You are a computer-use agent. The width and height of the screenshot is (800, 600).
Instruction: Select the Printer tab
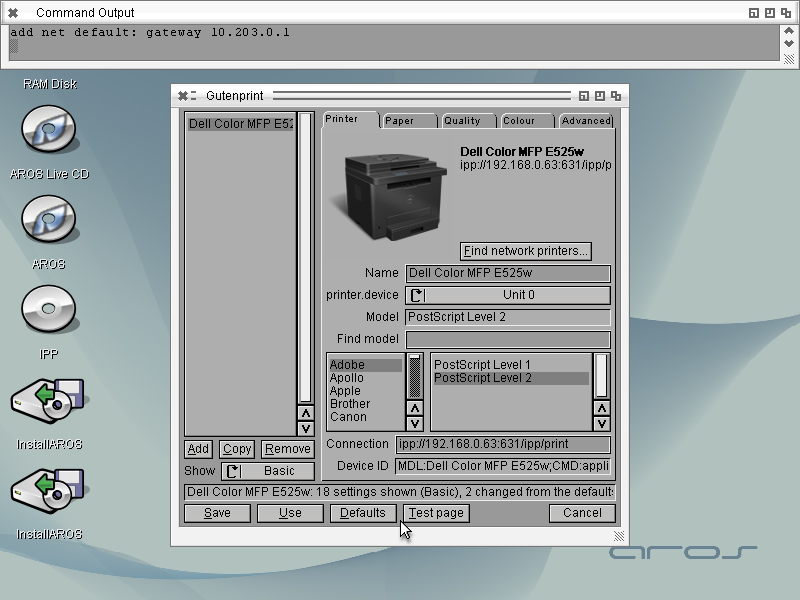(350, 119)
